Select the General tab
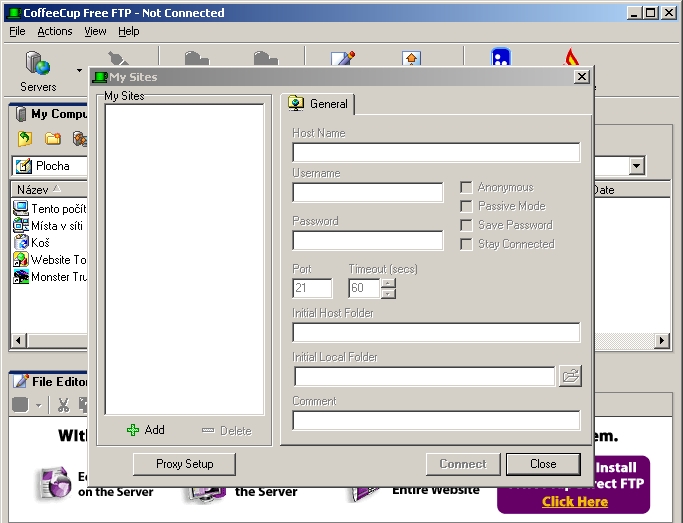The image size is (683, 523). [318, 104]
